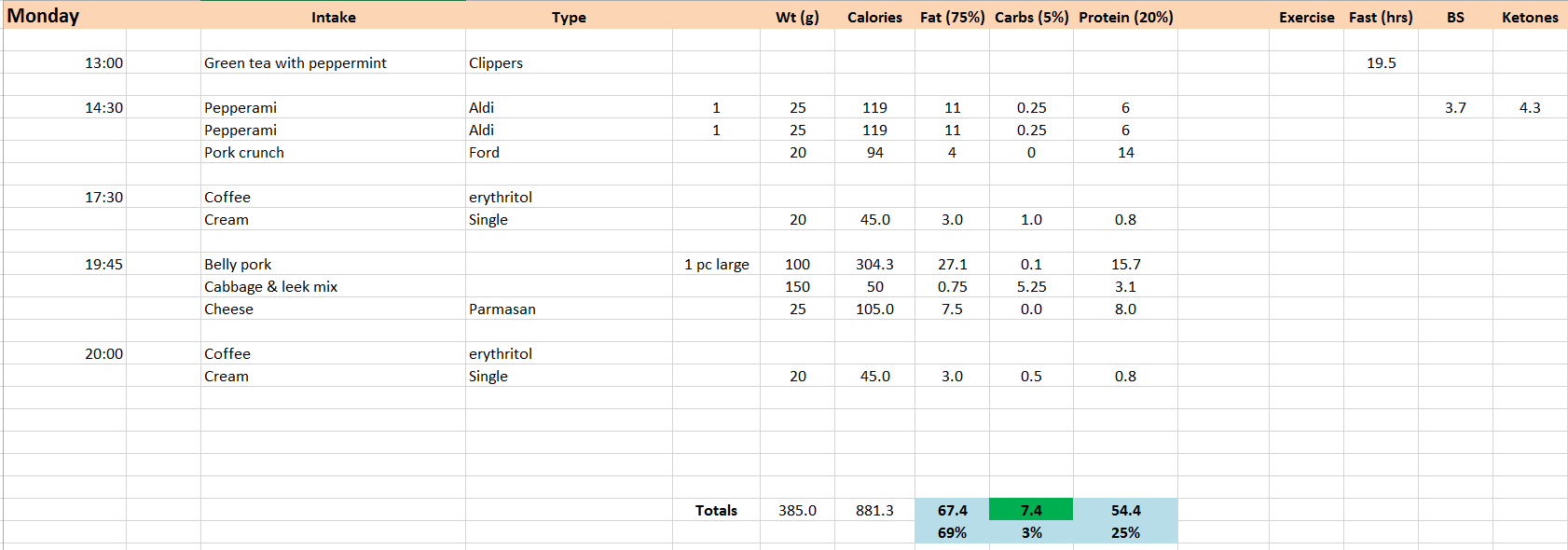This screenshot has height=550, width=1568.
Task: Click the 19.5 fast hours value
Action: tap(1381, 62)
